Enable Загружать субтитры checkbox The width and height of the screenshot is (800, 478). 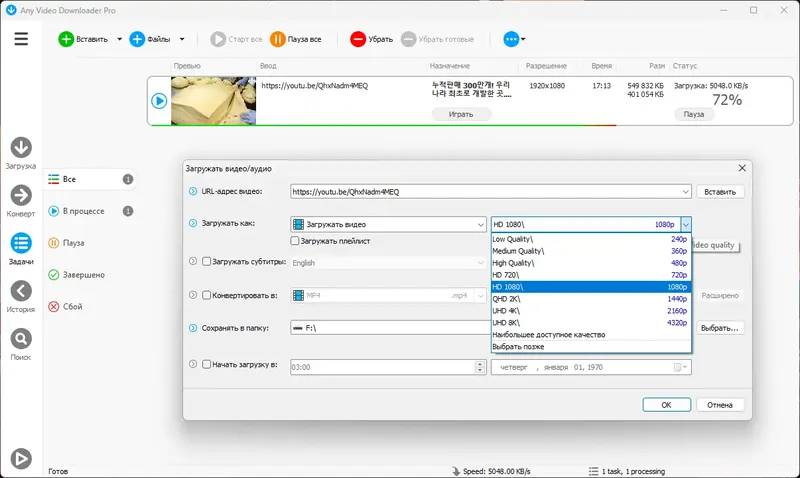pos(206,261)
